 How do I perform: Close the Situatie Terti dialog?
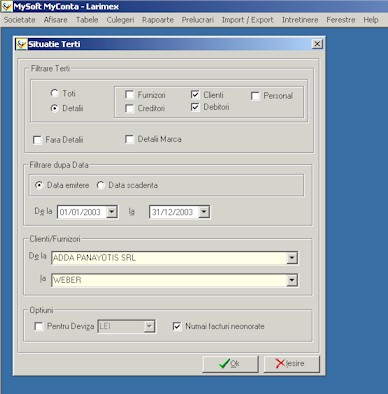(x=317, y=44)
